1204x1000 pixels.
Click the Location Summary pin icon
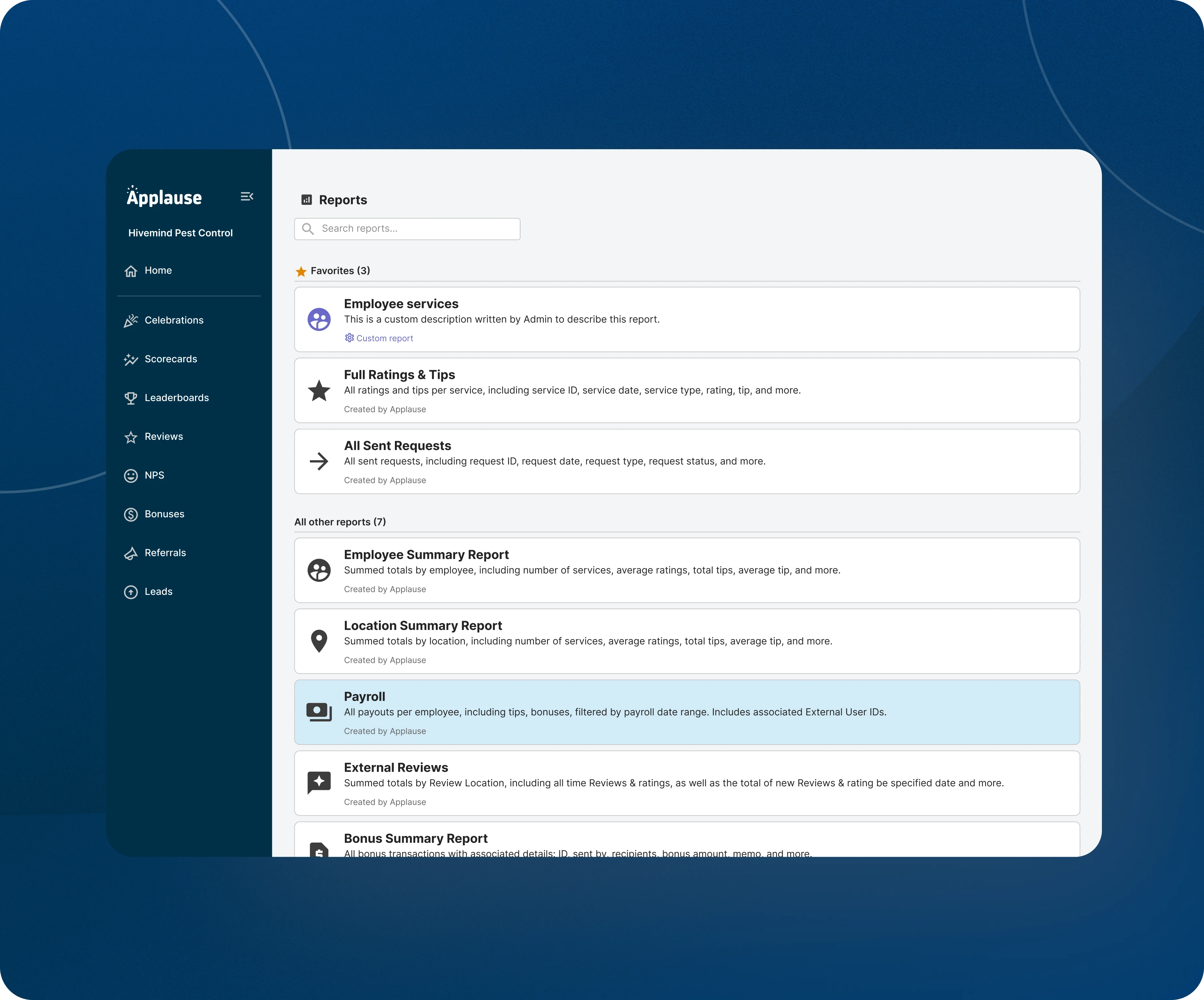[x=319, y=641]
